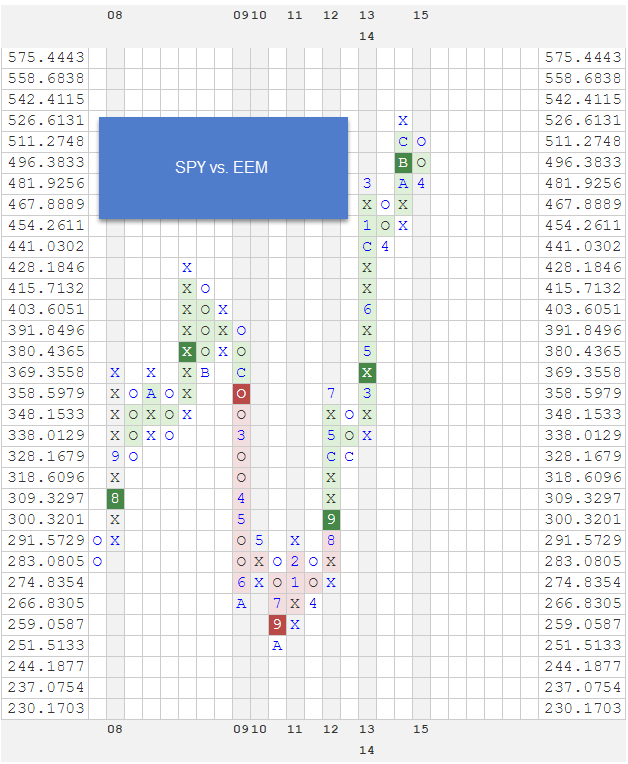Viewport: 628px width, 764px height.
Task: Click the C in the 369.3558 row
Action: 241,373
